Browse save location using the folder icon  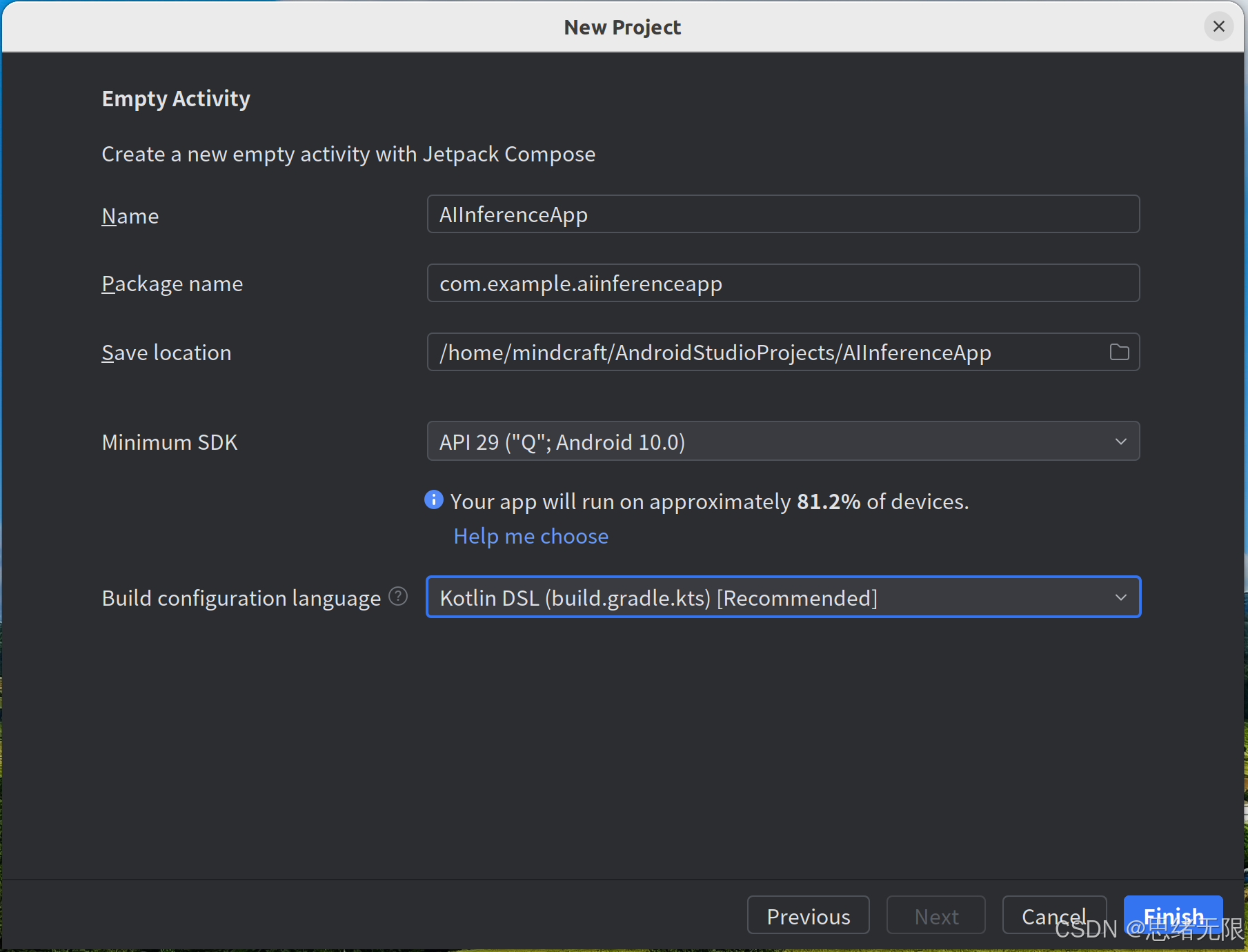click(x=1119, y=352)
